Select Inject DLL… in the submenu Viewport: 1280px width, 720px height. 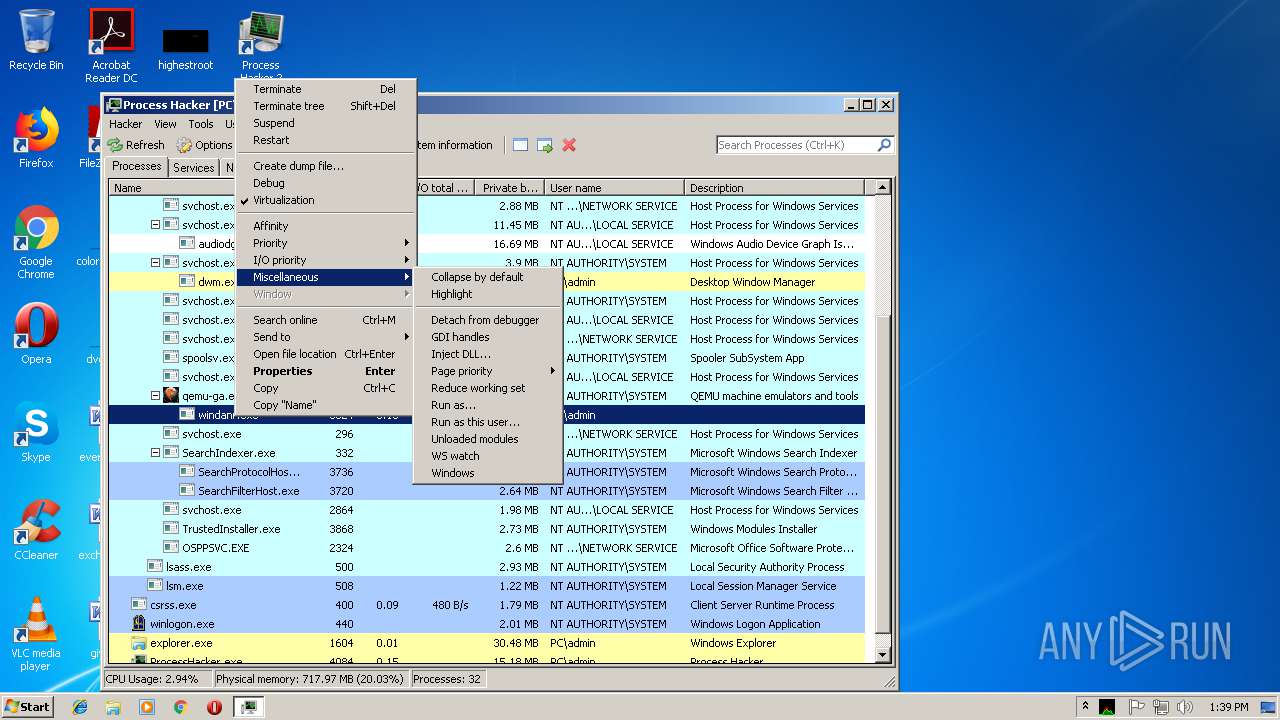tap(488, 354)
